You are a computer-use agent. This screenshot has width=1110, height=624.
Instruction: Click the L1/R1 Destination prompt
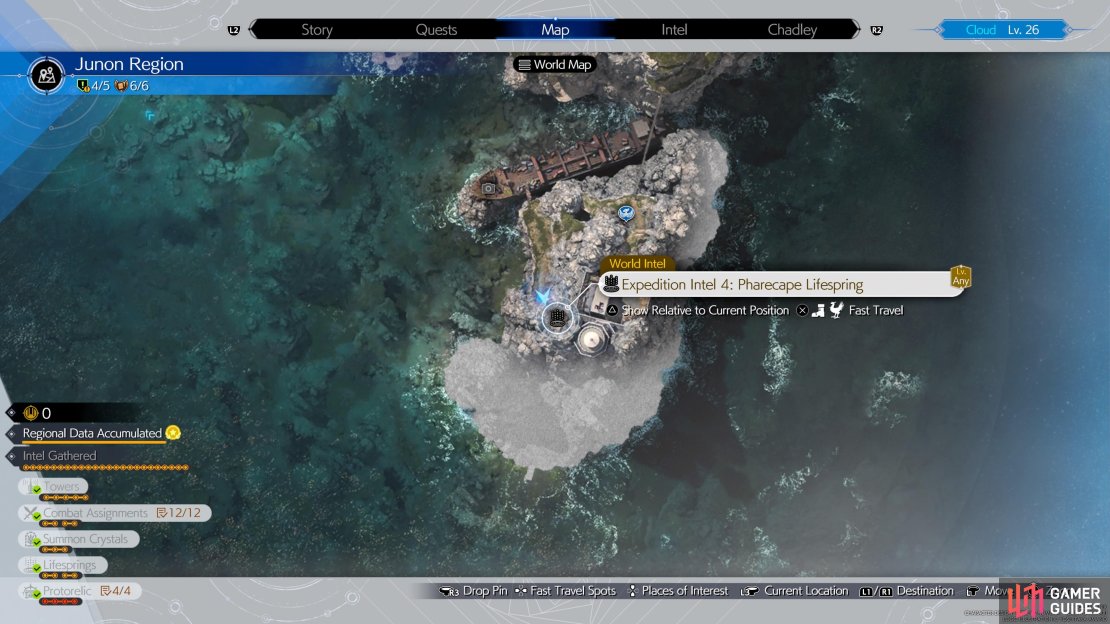tap(907, 591)
